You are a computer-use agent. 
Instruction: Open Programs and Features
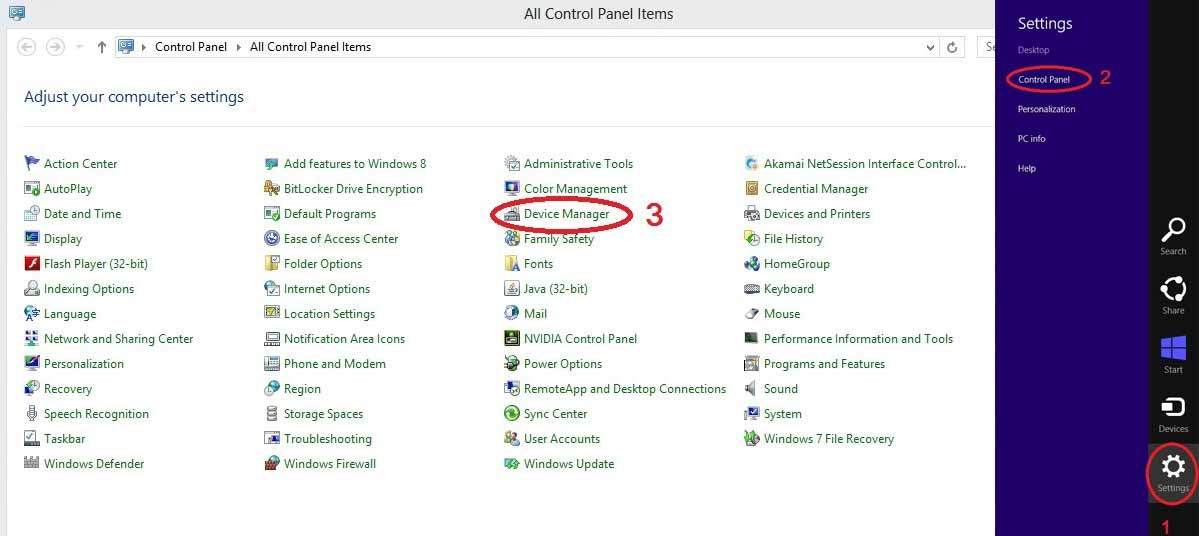(x=824, y=363)
